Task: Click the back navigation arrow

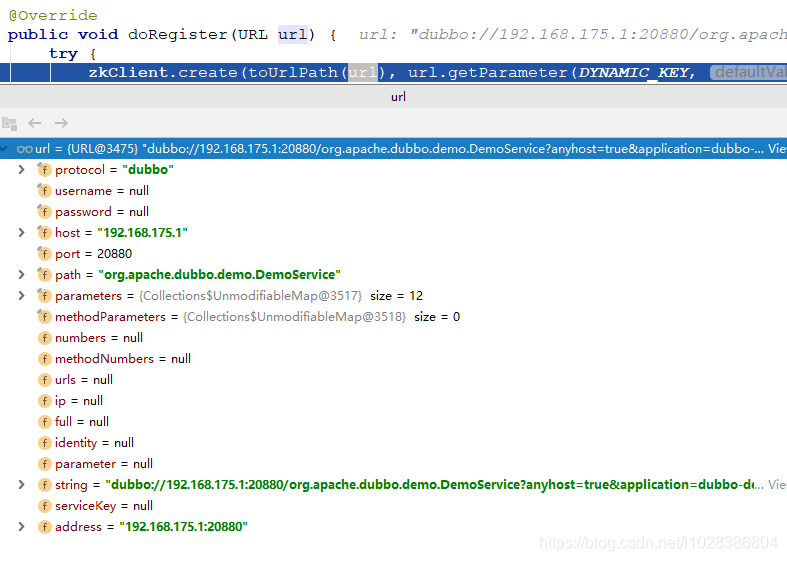Action: click(35, 123)
